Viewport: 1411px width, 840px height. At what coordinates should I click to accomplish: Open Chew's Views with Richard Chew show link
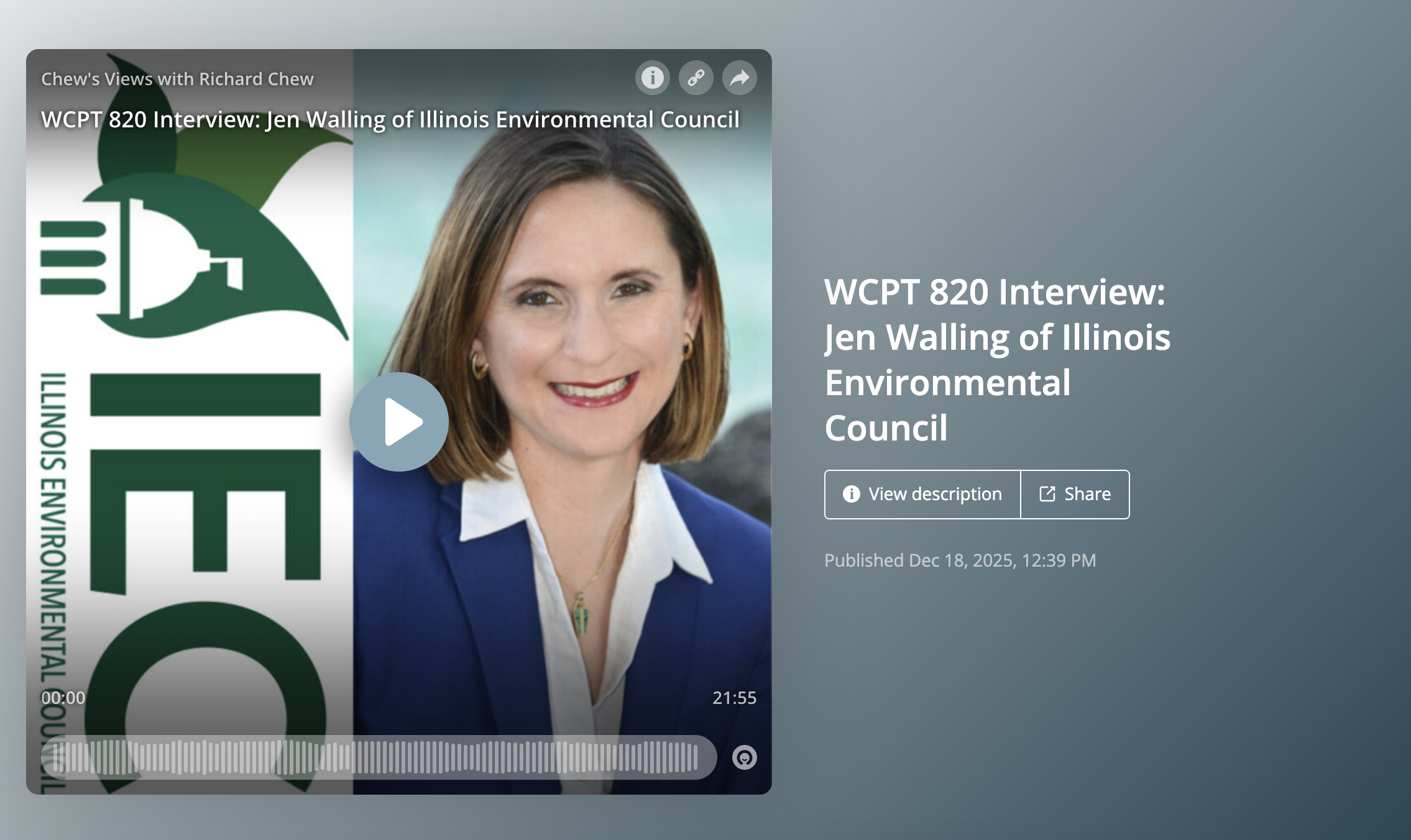coord(177,79)
